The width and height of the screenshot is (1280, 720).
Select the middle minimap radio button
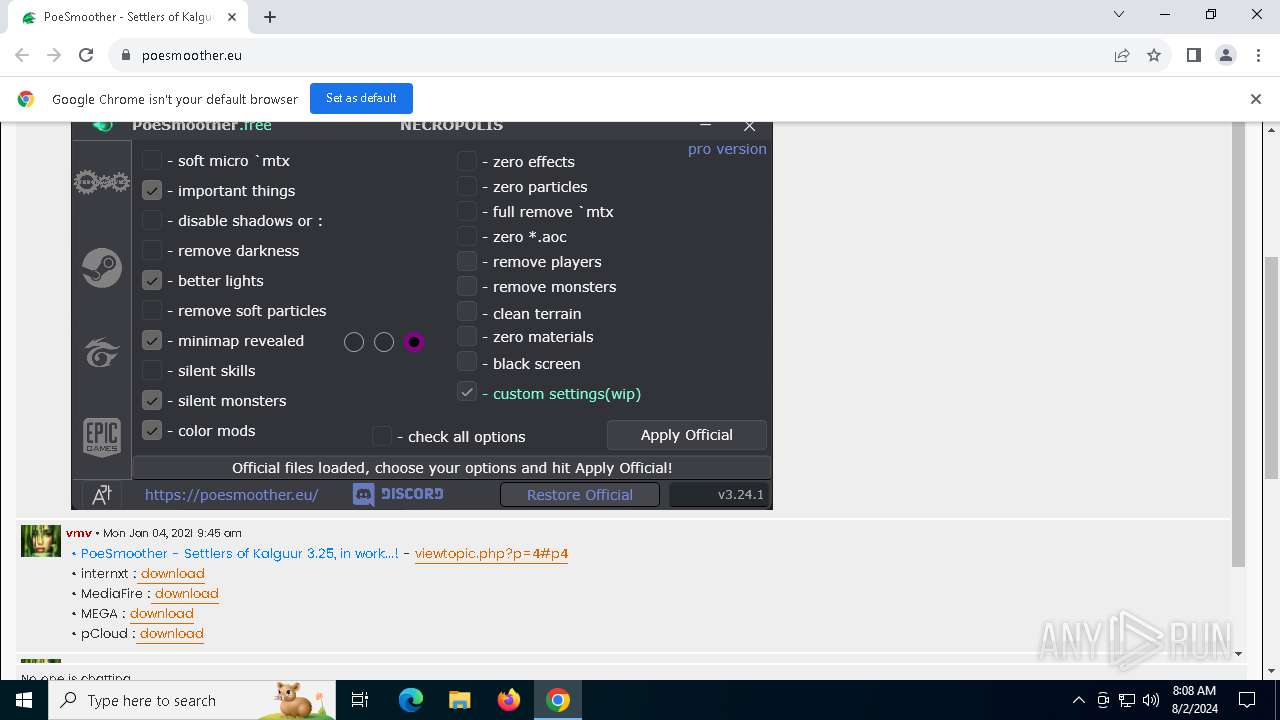tap(384, 342)
